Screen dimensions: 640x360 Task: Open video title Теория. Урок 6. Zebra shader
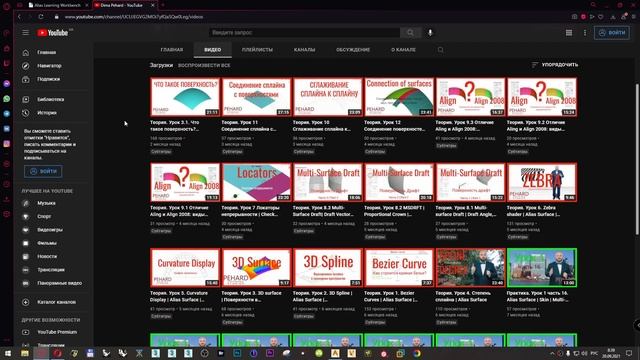point(534,211)
